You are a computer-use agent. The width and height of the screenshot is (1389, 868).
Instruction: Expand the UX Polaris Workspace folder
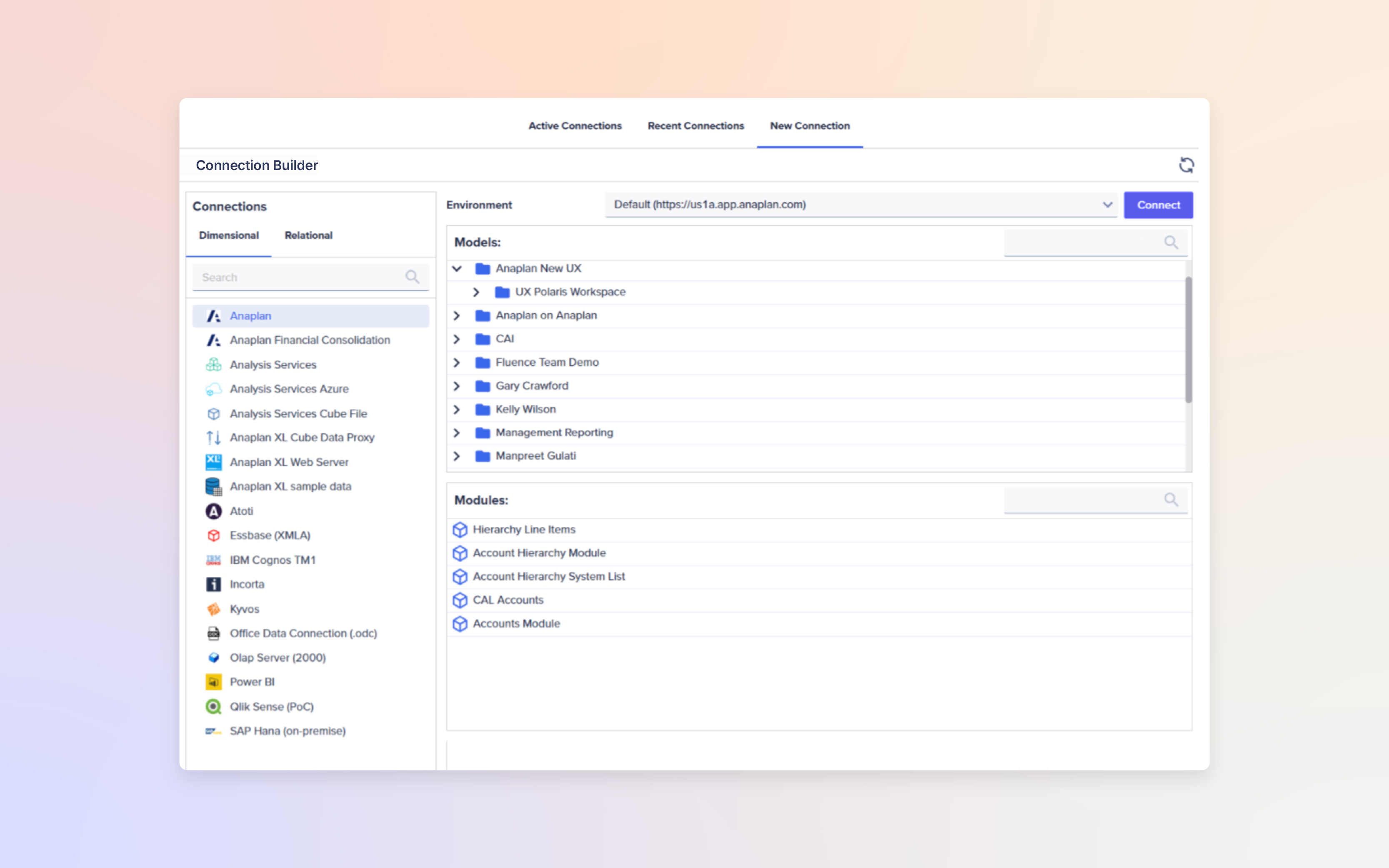click(476, 292)
